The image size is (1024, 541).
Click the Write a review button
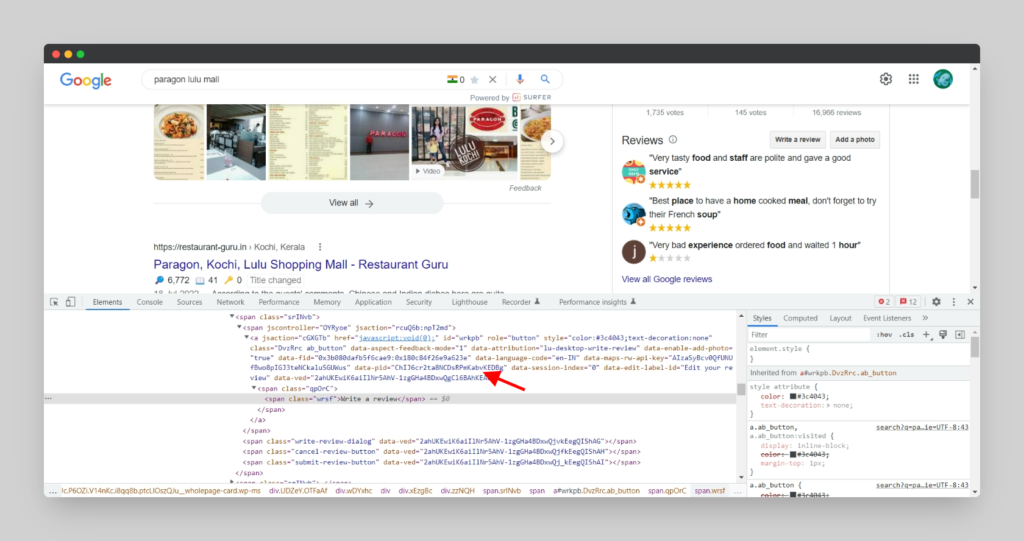point(797,139)
